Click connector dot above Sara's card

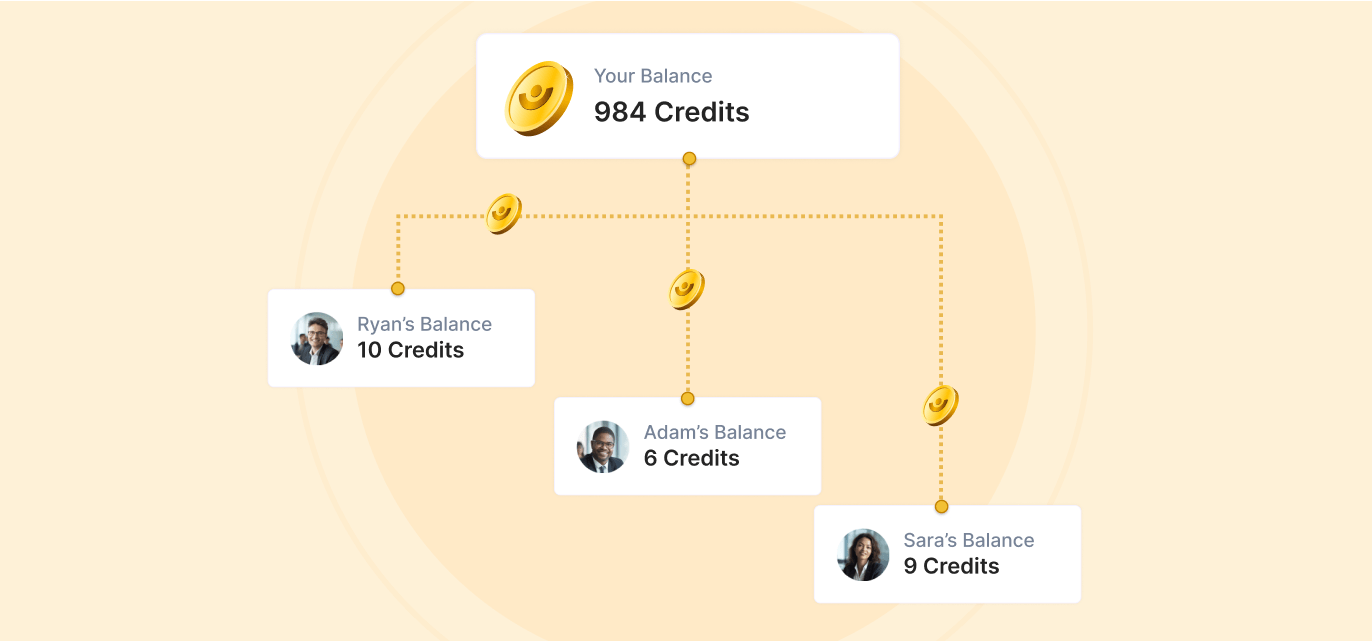[x=941, y=506]
